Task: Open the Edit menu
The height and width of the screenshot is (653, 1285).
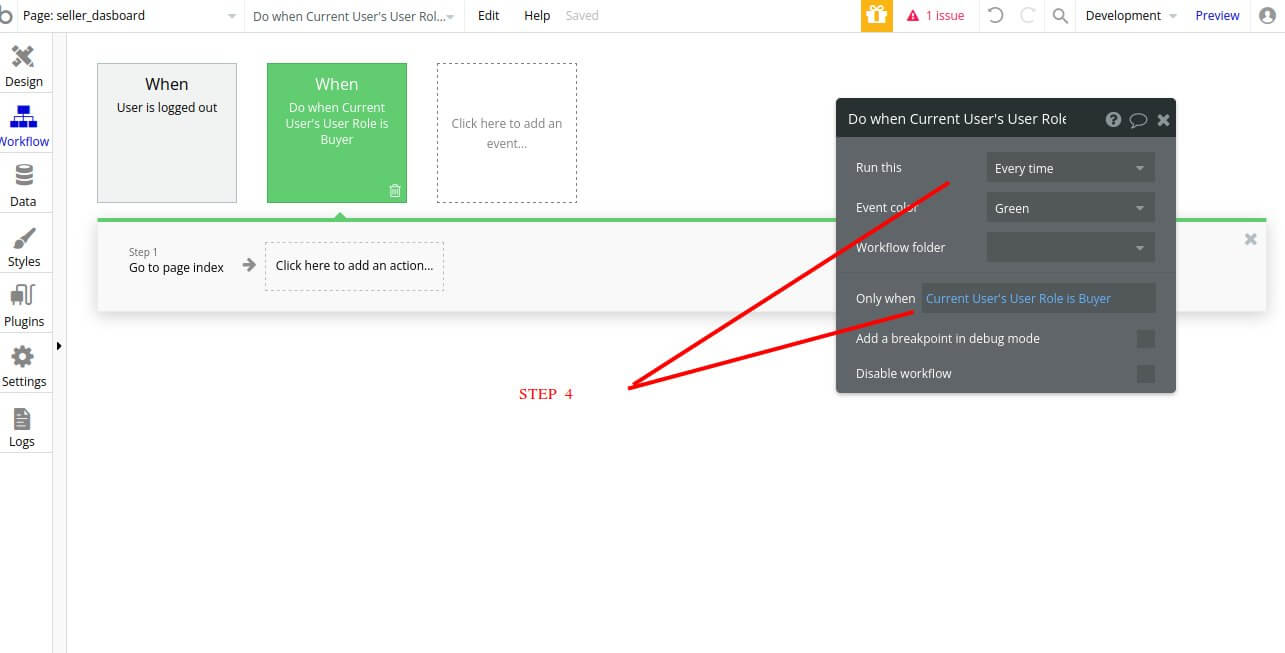Action: point(488,16)
